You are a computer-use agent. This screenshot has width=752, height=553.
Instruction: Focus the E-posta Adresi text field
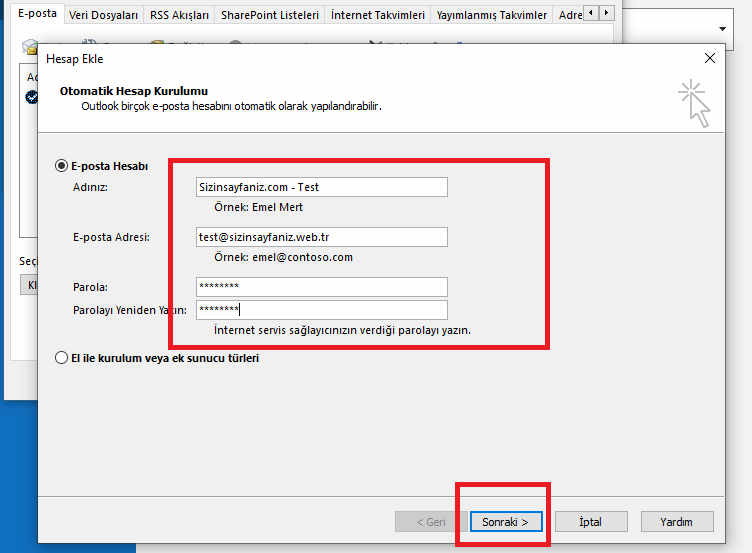322,237
